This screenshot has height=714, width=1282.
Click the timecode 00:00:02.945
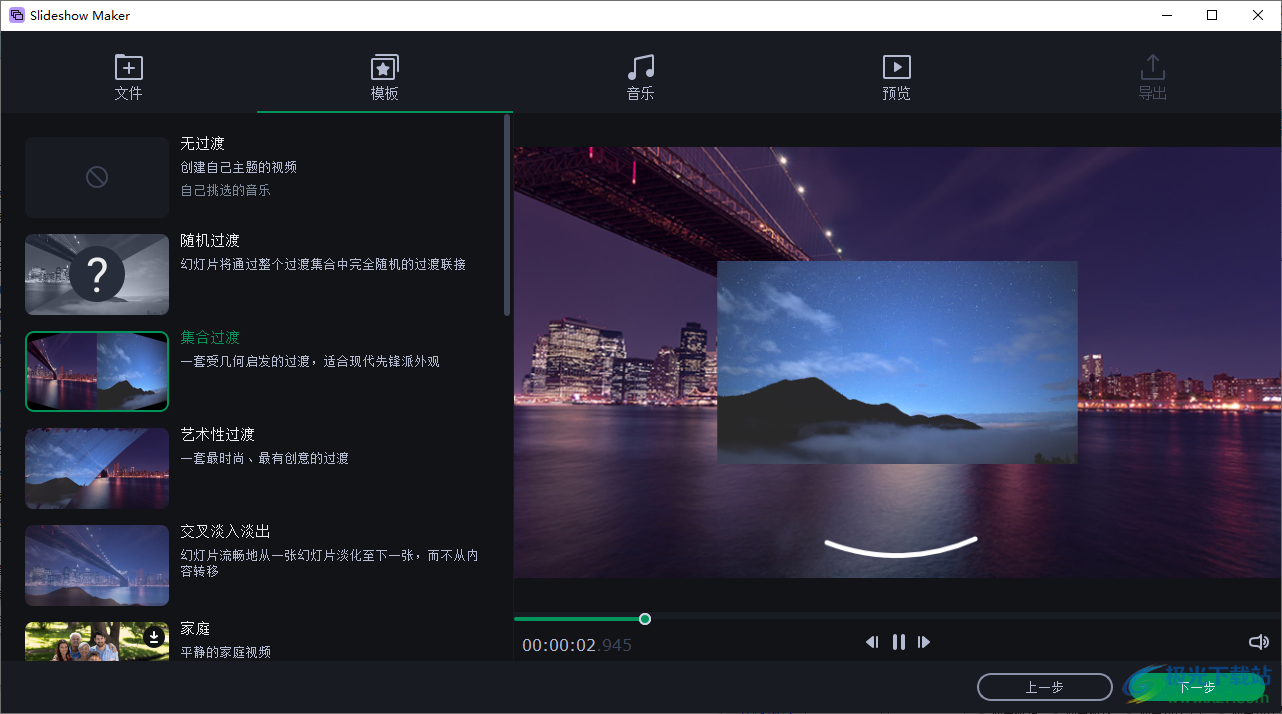coord(577,645)
